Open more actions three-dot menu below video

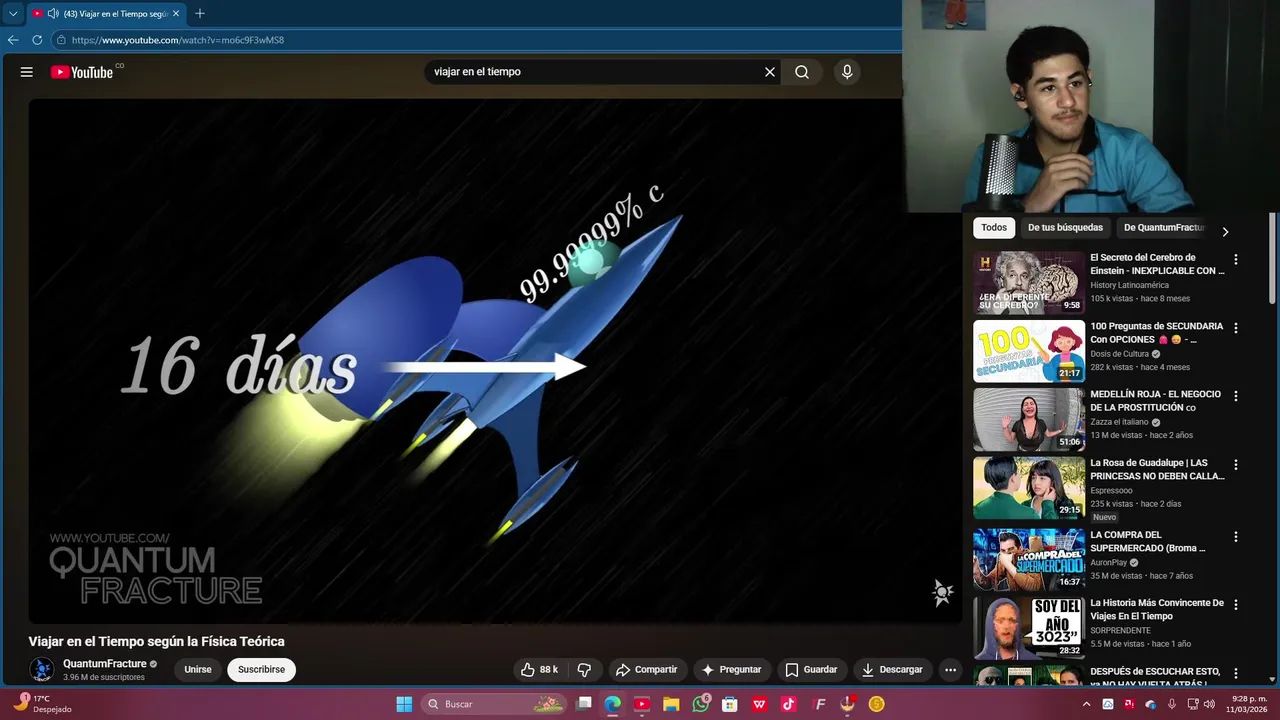pos(951,670)
